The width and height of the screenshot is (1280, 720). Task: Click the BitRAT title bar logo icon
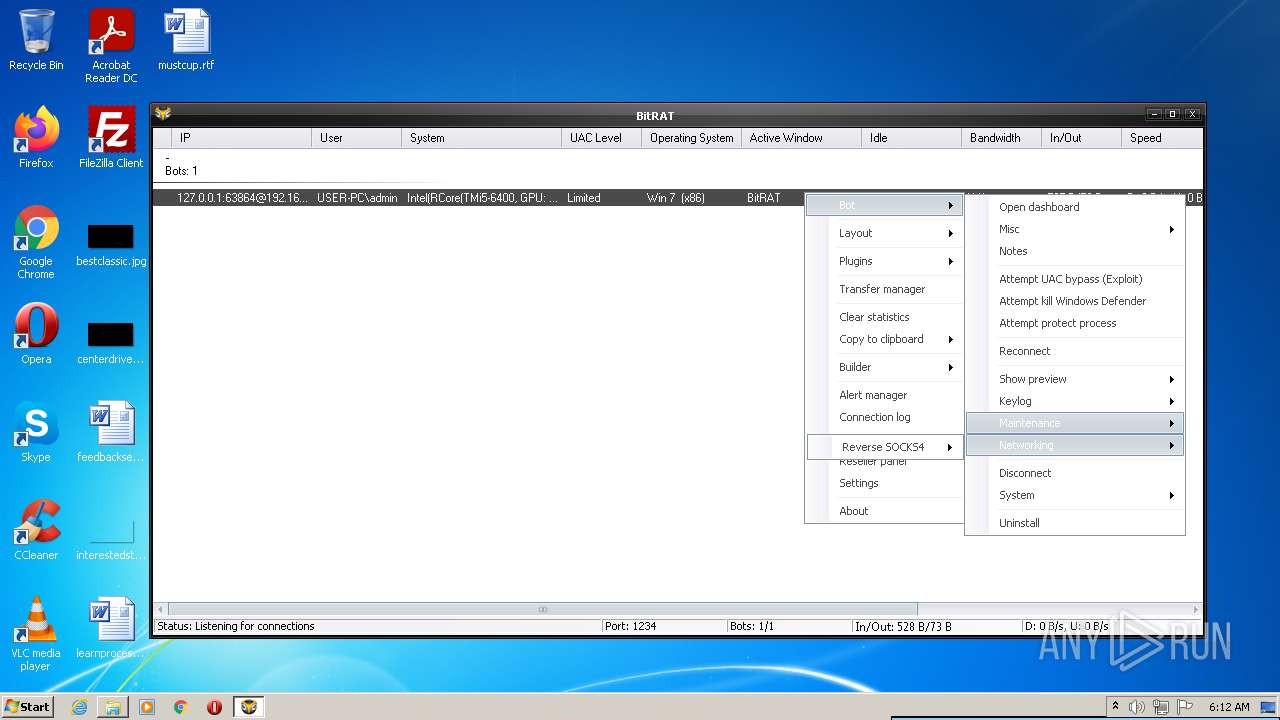point(163,114)
